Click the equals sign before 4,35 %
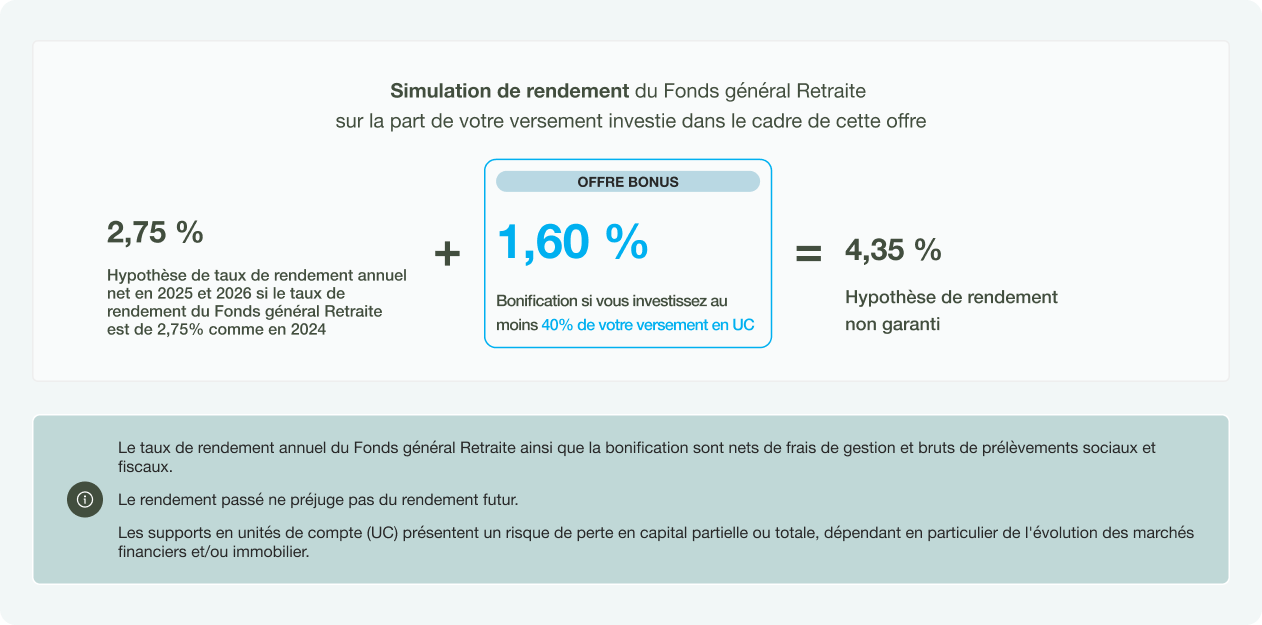Image resolution: width=1262 pixels, height=625 pixels. [808, 254]
